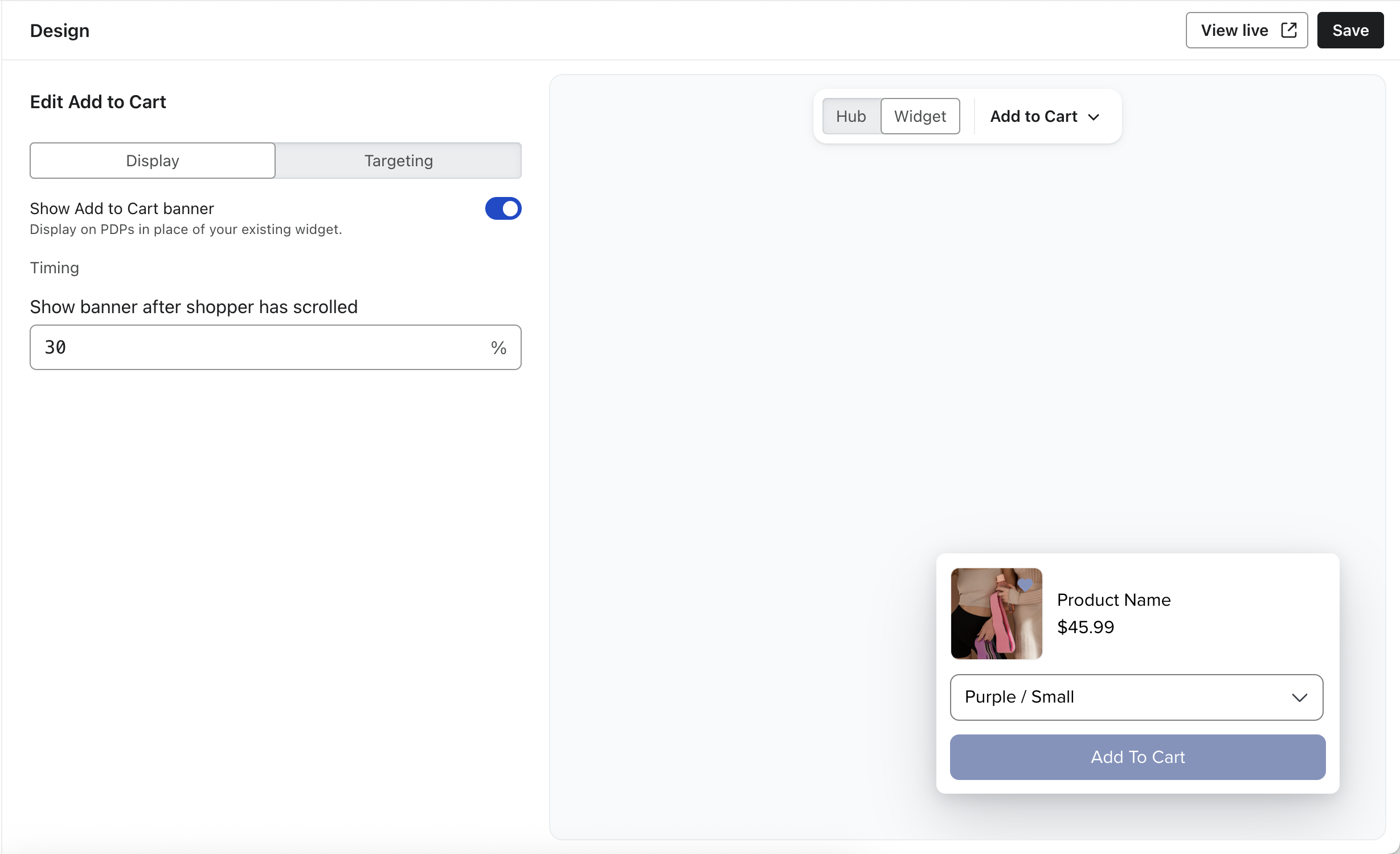Screen dimensions: 1400x854
Task: Switch preview to Hub view
Action: [851, 116]
